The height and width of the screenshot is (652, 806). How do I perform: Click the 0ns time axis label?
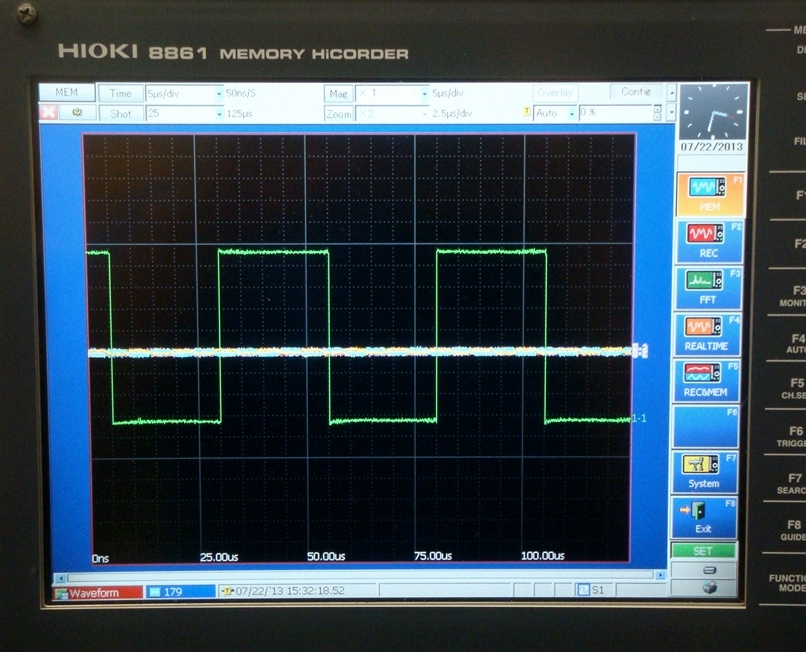coord(100,558)
